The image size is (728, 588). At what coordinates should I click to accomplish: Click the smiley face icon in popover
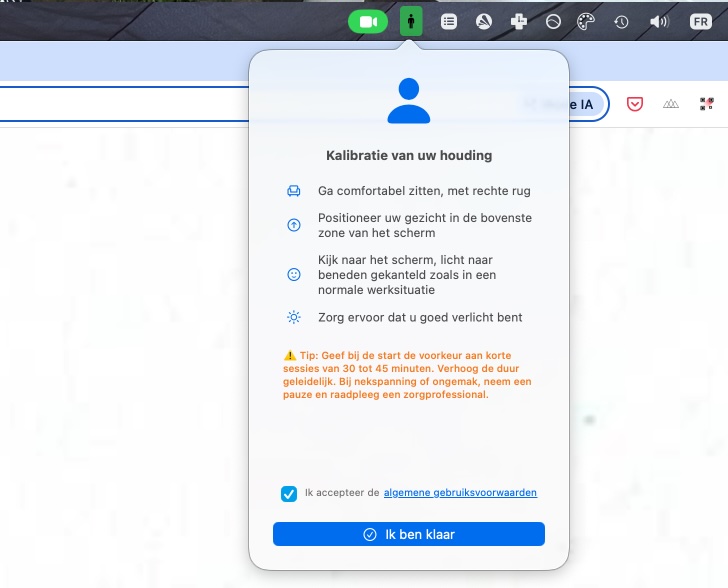[x=293, y=274]
